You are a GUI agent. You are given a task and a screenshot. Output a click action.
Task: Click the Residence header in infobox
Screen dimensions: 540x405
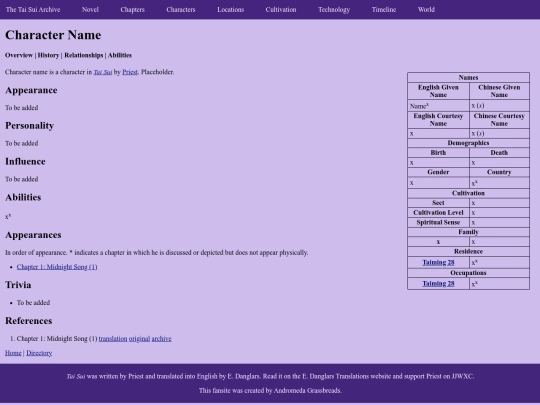click(x=468, y=251)
